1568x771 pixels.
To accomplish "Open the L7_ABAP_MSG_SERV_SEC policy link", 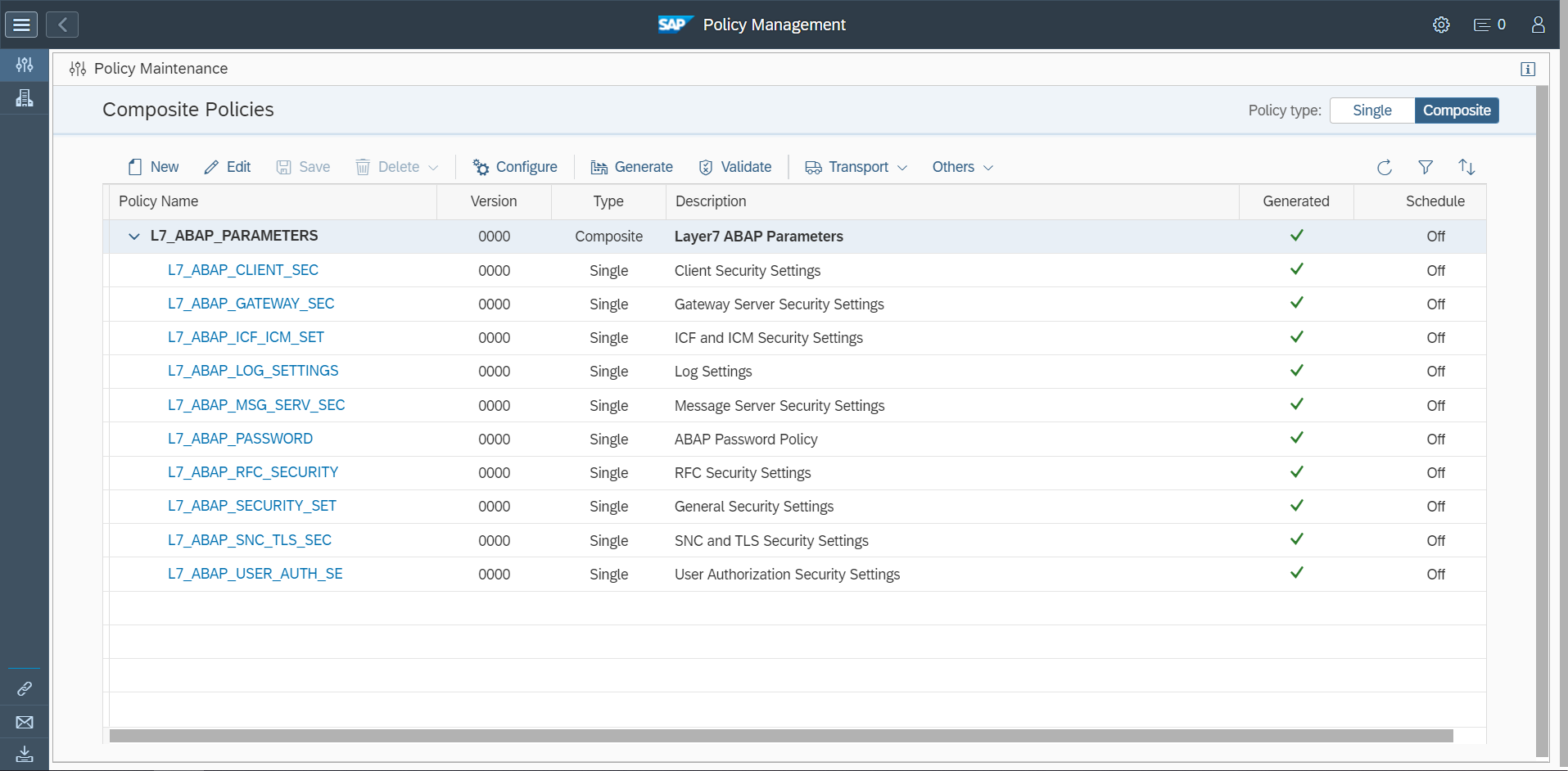I will click(256, 405).
